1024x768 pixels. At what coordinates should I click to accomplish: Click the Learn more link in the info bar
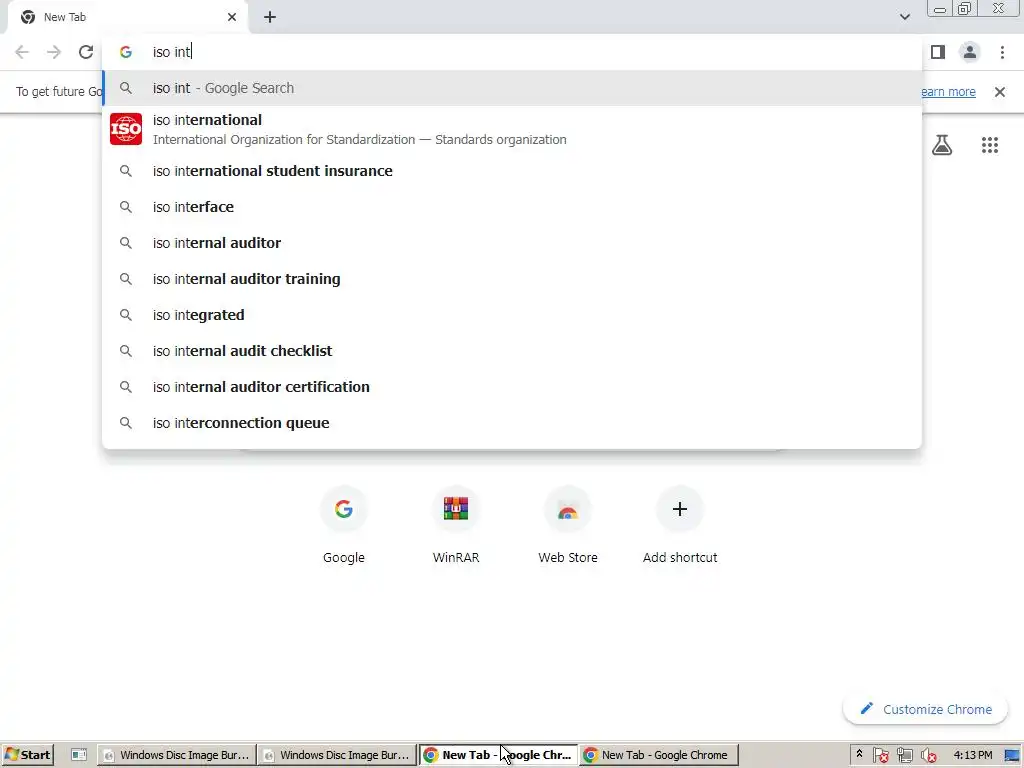[x=948, y=92]
